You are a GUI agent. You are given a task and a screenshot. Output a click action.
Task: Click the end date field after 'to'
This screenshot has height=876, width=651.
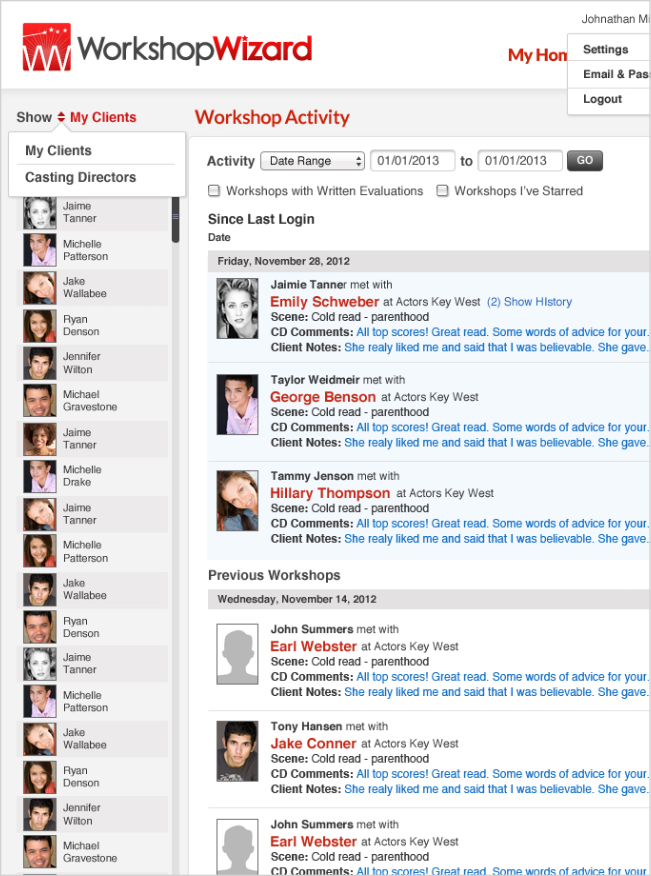[520, 161]
